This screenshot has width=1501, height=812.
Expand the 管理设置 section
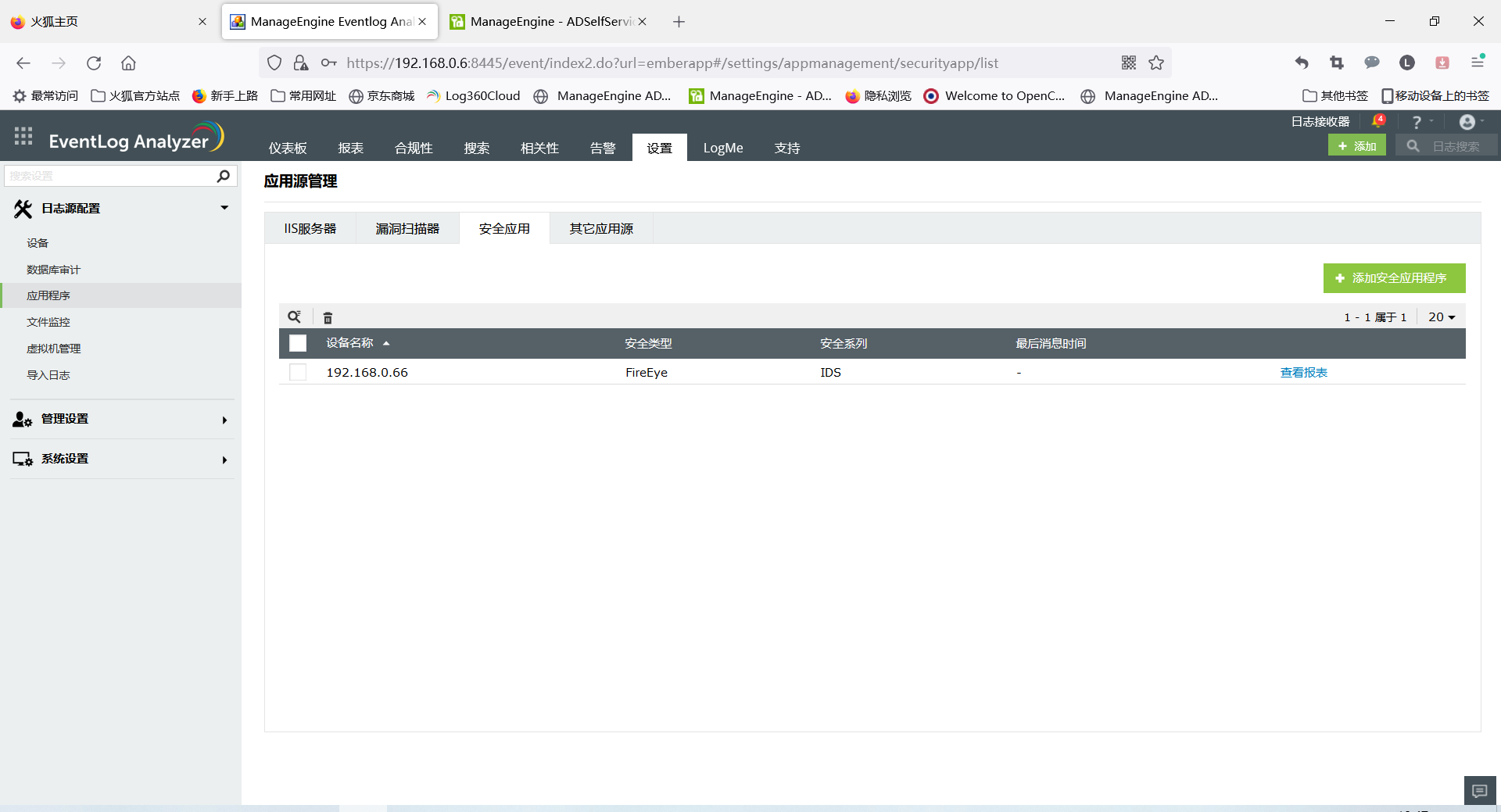(224, 420)
